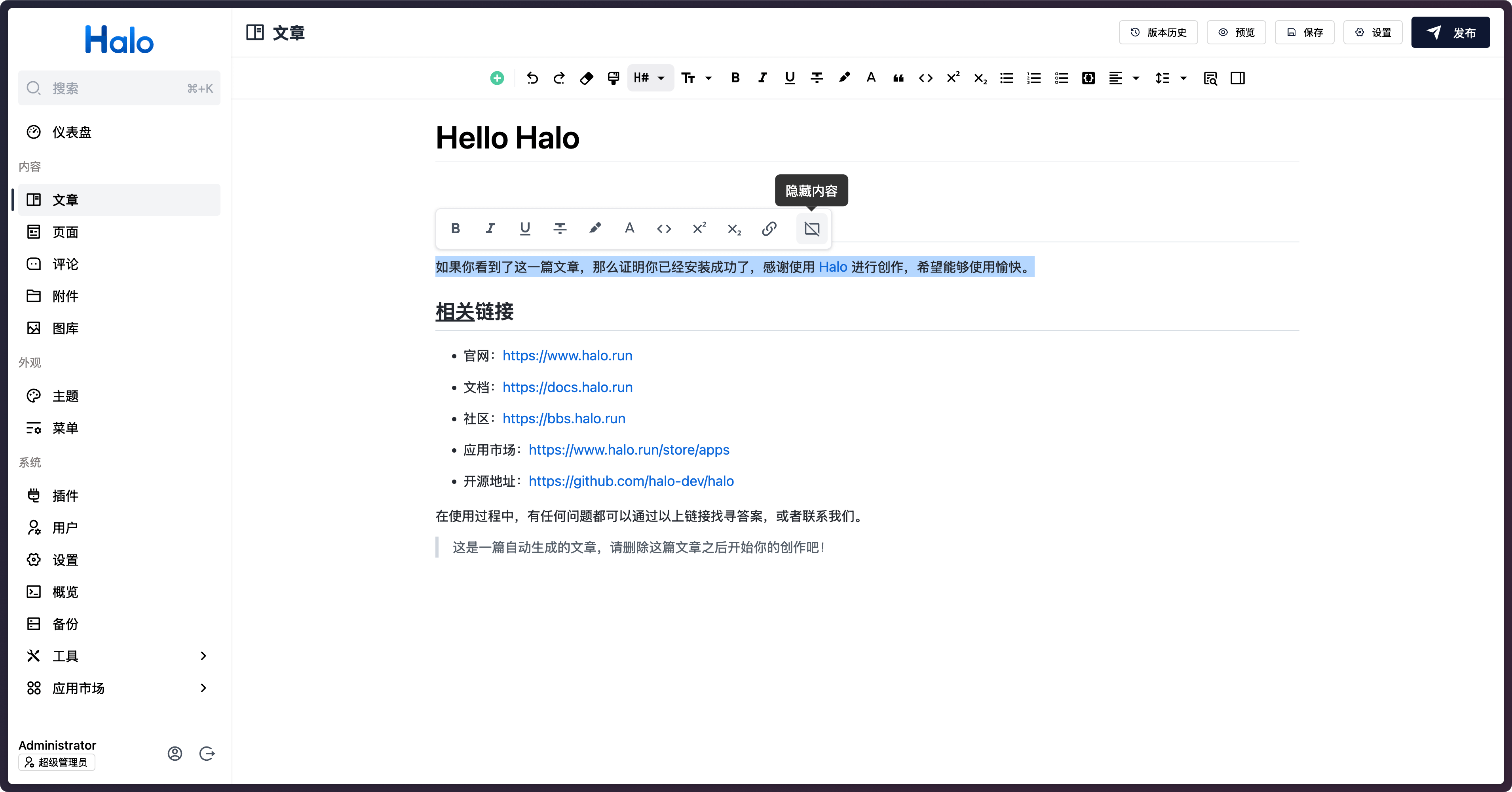Undo the last edit
Screen dimensions: 1512x792
(x=532, y=78)
